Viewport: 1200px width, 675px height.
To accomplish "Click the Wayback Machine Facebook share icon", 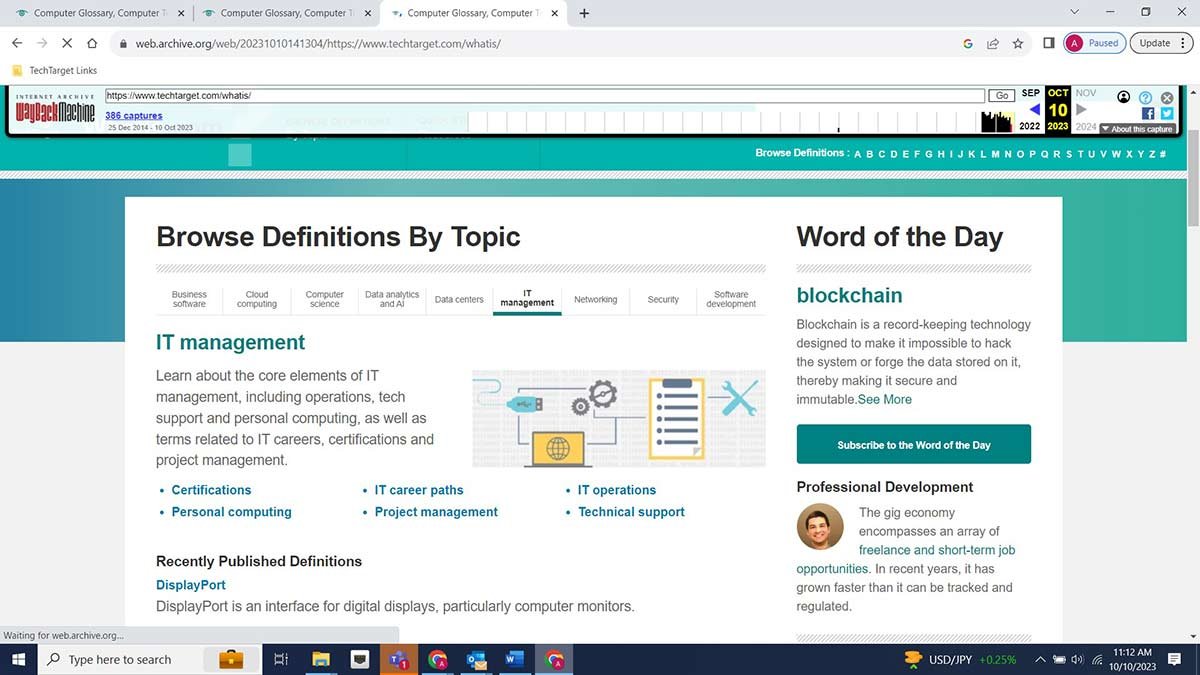I will point(1147,114).
